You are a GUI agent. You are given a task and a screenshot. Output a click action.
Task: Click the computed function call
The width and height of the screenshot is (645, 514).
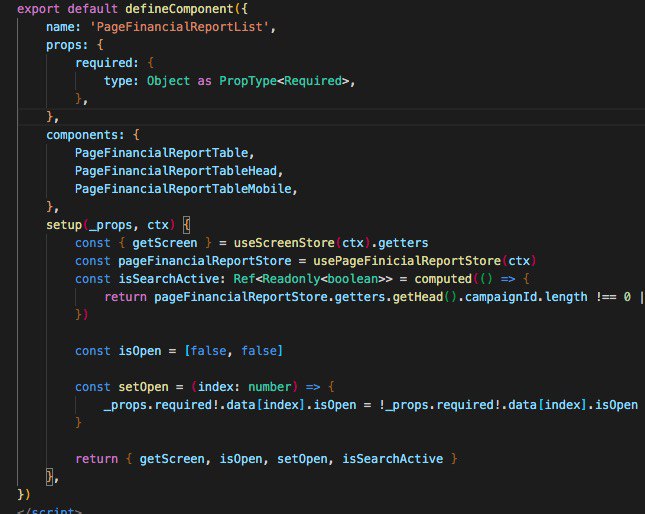pos(443,279)
